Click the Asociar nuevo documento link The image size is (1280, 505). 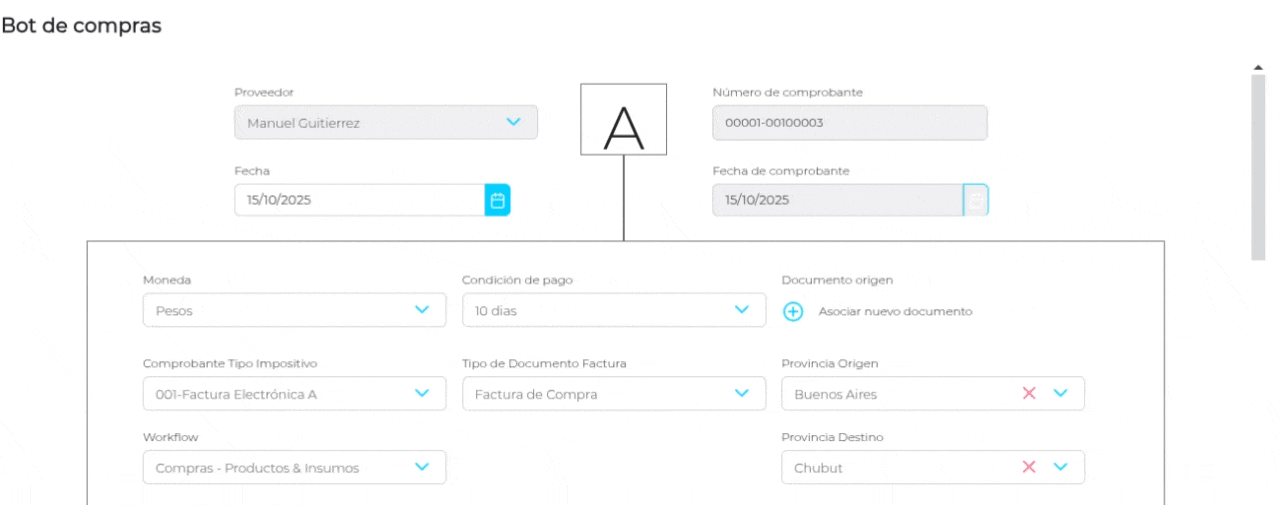pos(895,311)
